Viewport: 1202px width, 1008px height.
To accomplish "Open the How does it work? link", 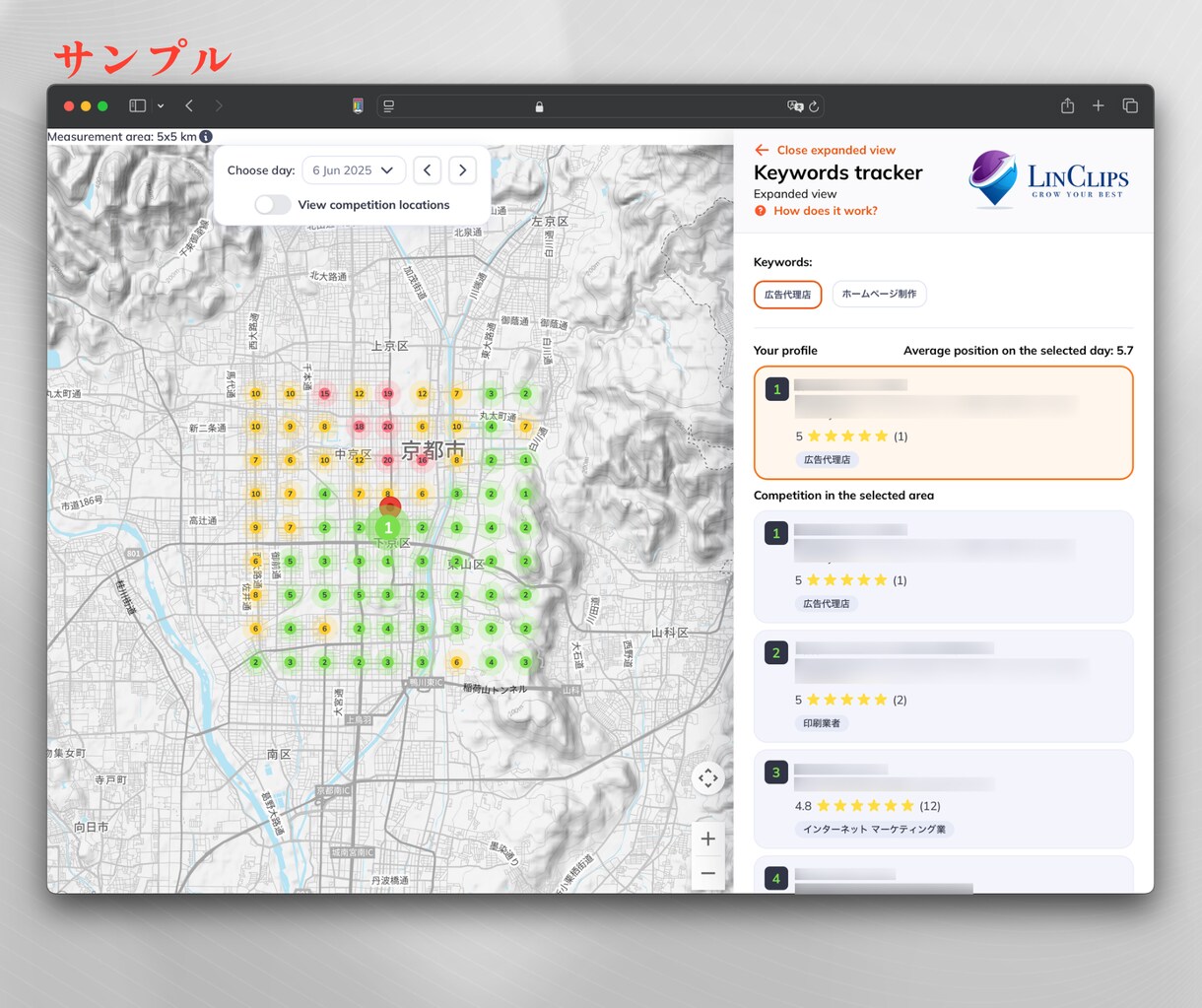I will pos(816,211).
